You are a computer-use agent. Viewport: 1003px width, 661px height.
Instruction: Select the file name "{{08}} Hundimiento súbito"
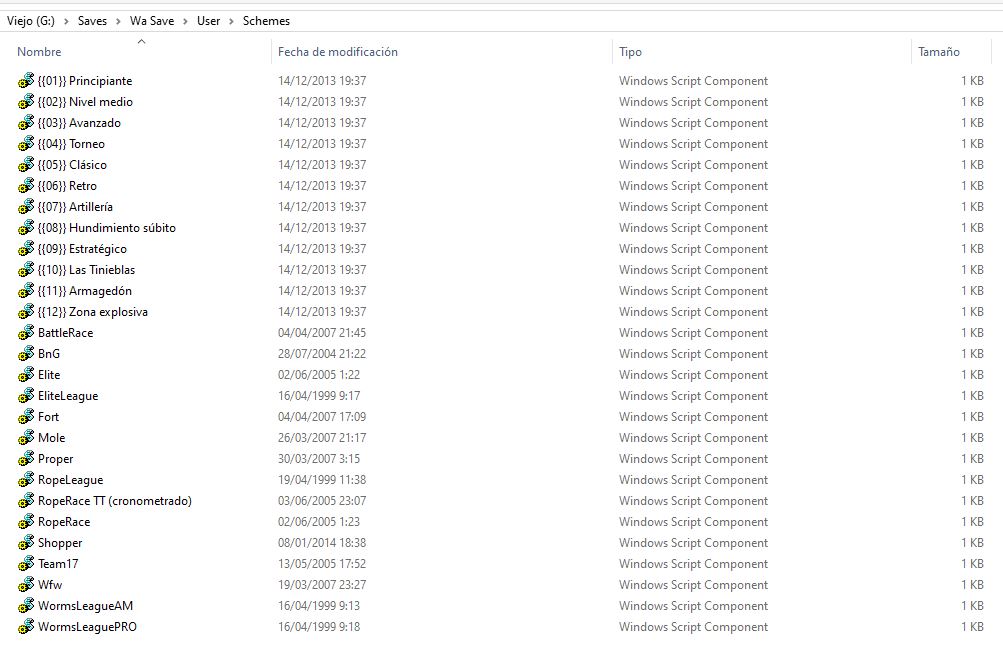coord(107,228)
